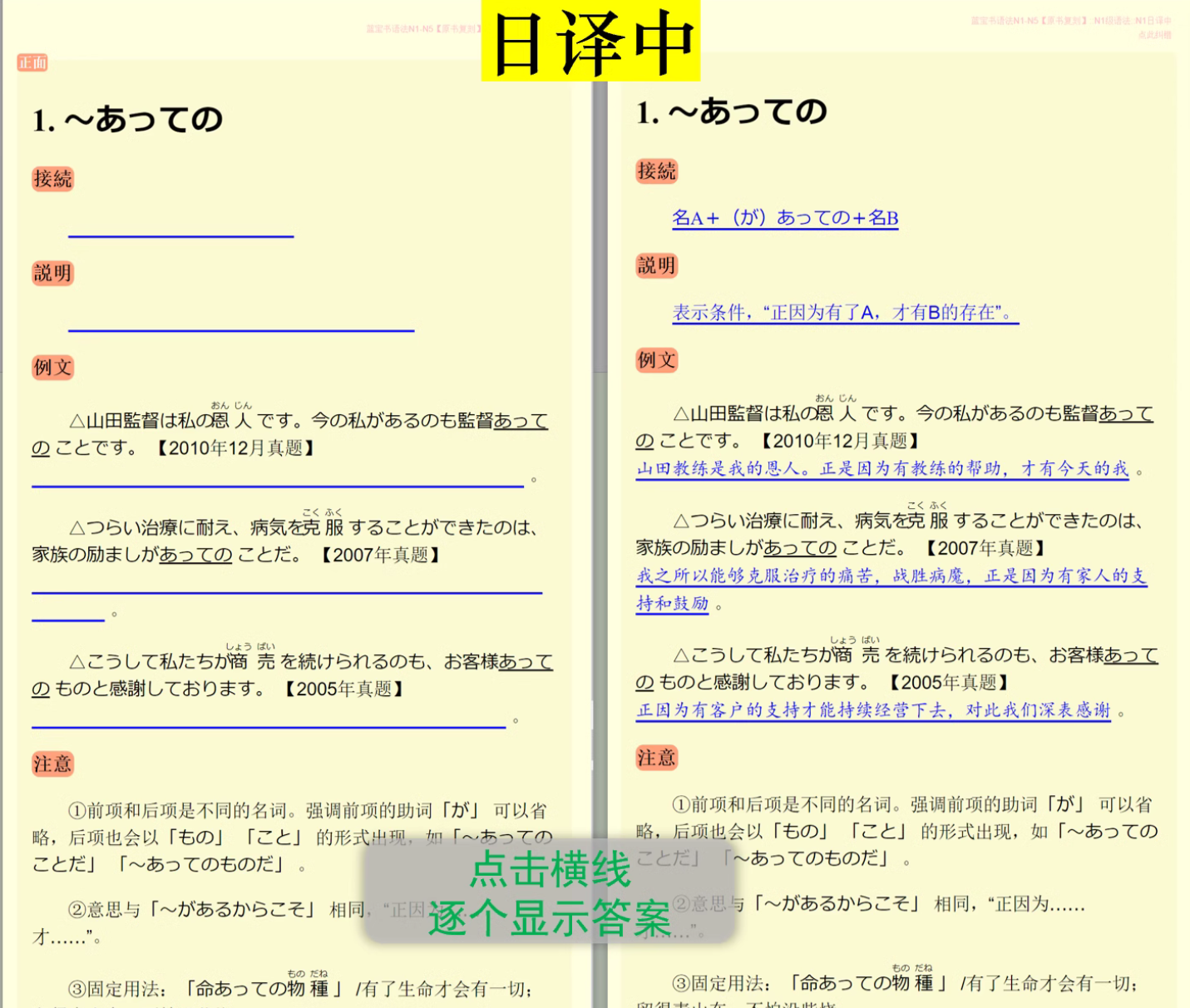Click the 注意 label on the right card
This screenshot has height=1008, width=1190.
(657, 758)
